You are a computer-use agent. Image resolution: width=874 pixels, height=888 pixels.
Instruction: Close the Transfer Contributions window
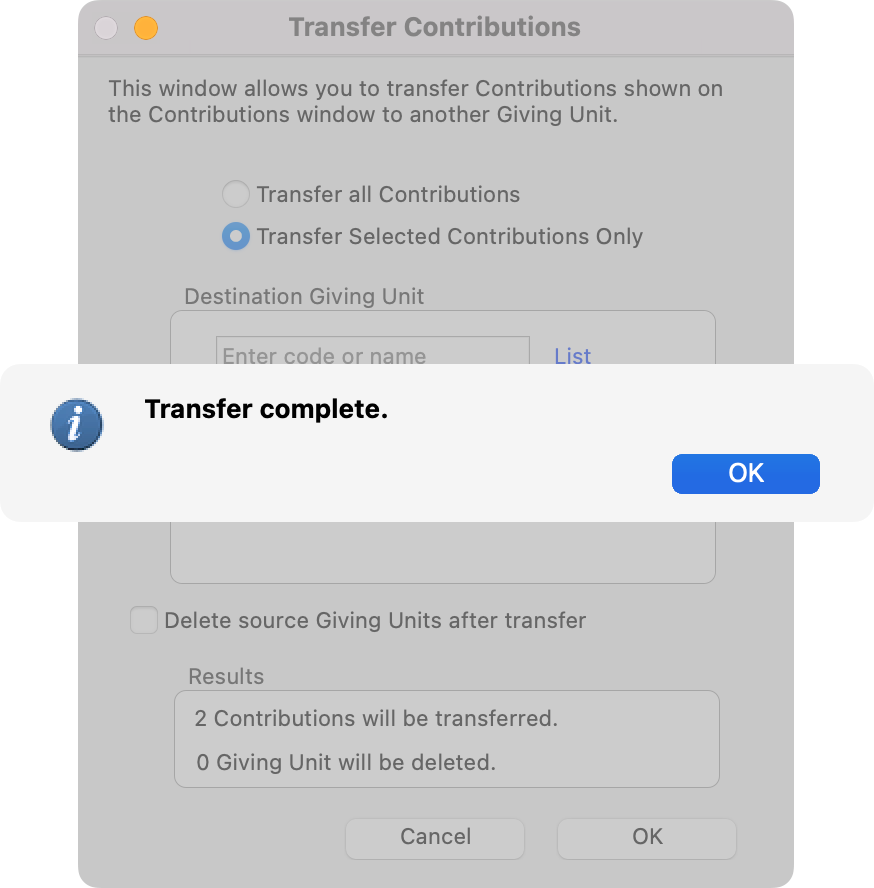pyautogui.click(x=106, y=28)
